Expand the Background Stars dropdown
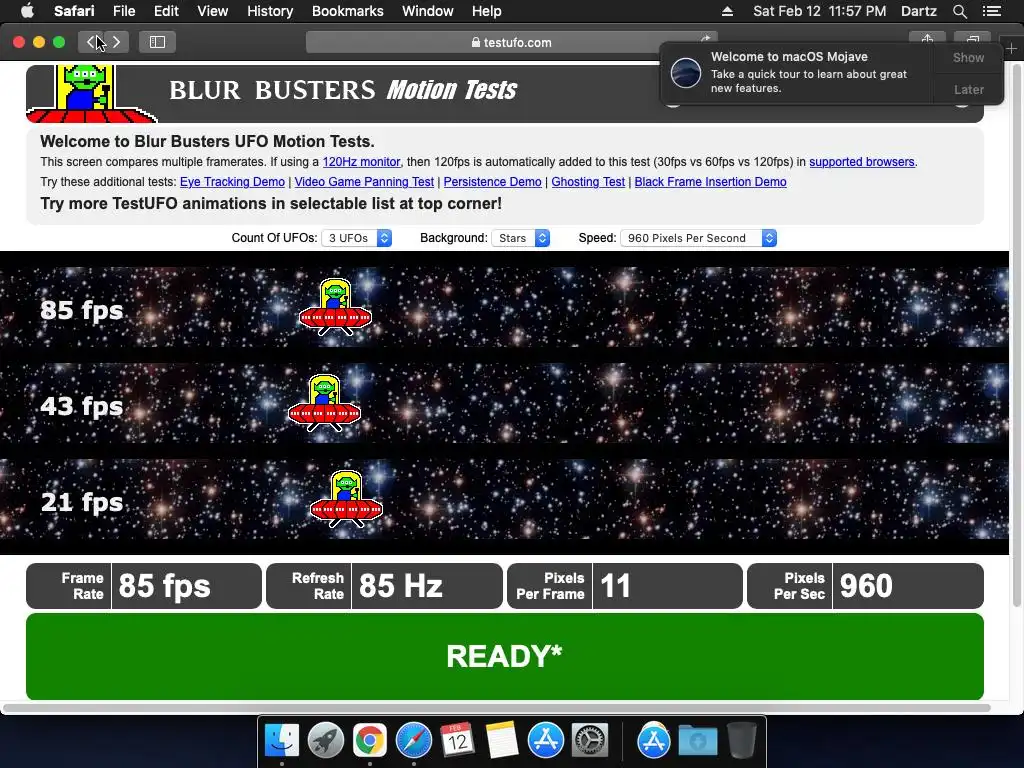The image size is (1024, 768). tap(520, 238)
